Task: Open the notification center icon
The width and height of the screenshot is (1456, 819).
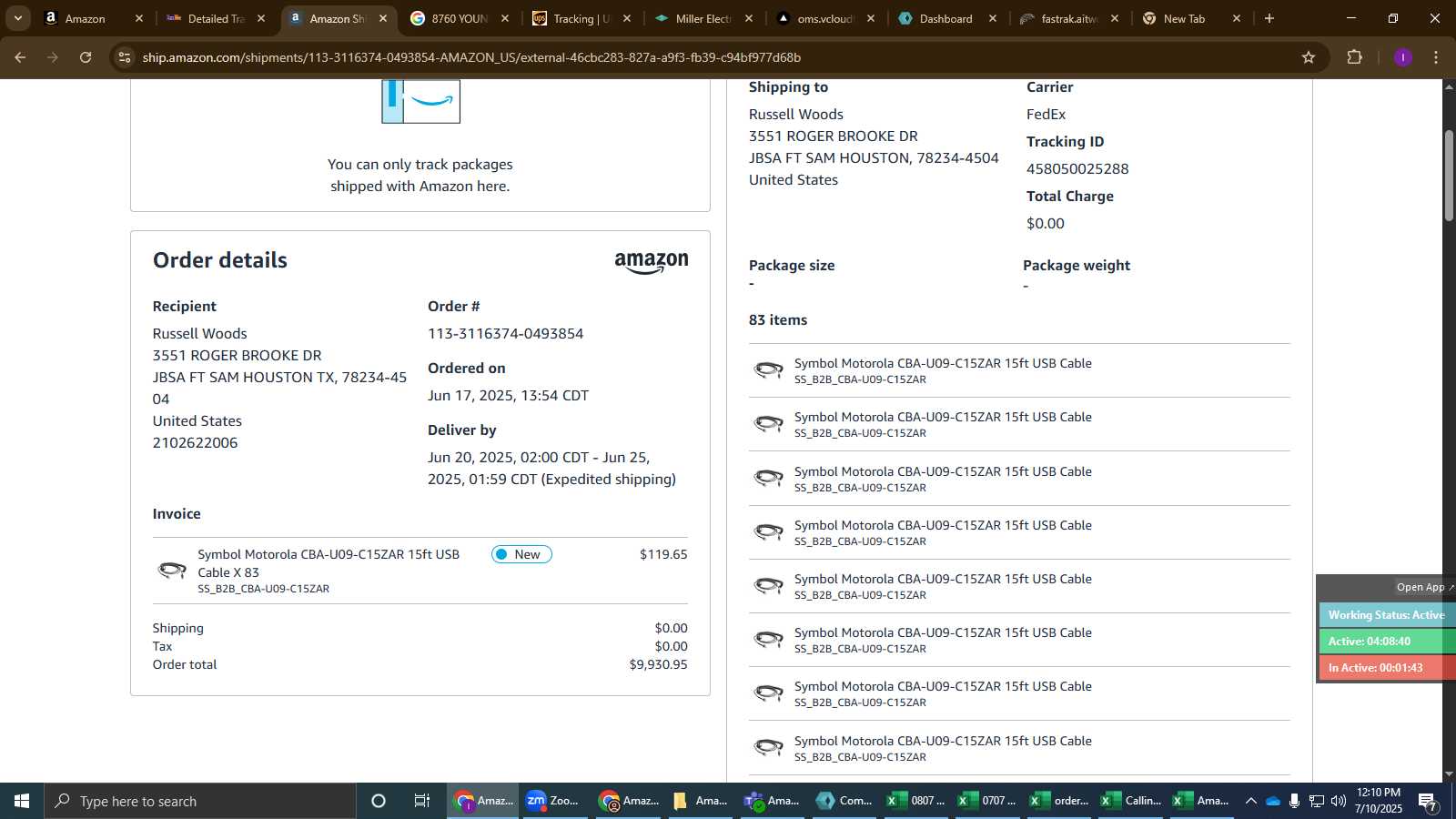Action: coord(1429,802)
